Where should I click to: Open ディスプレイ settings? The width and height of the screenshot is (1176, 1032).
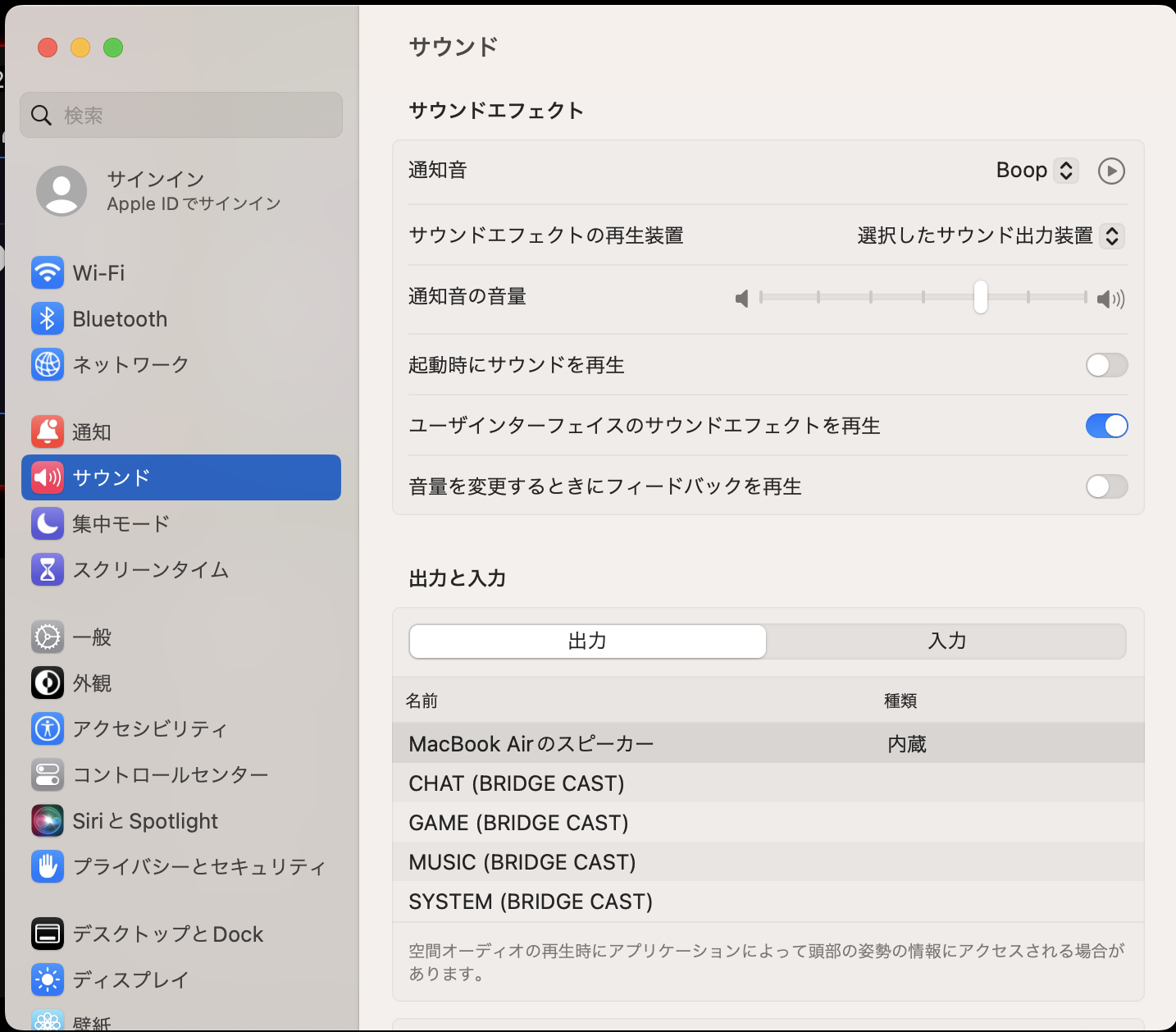[x=131, y=979]
